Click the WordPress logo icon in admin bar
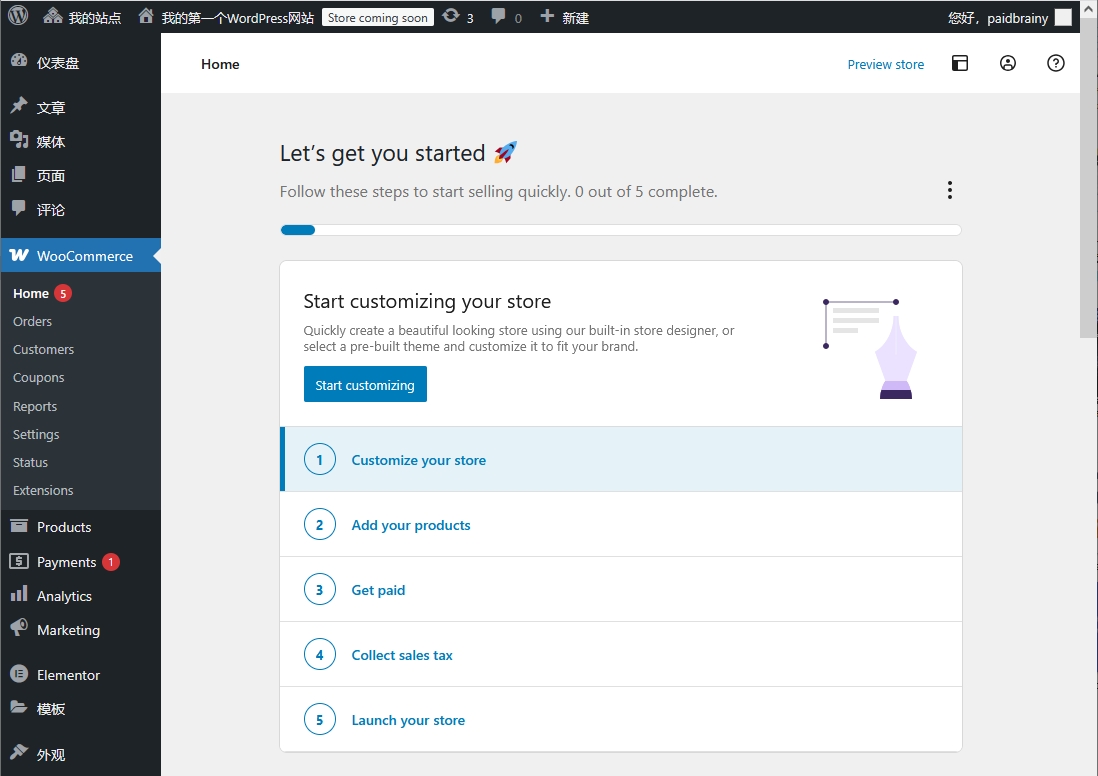Screen dimensions: 1098x776 click(x=18, y=15)
